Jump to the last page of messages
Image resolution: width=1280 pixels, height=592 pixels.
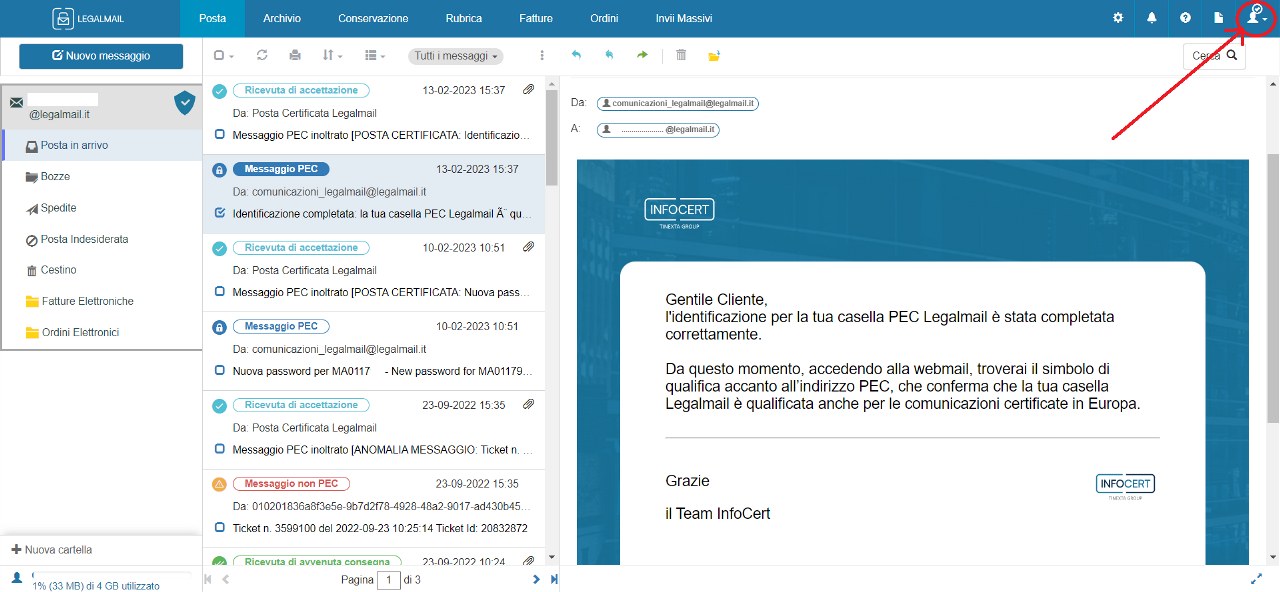tap(553, 580)
